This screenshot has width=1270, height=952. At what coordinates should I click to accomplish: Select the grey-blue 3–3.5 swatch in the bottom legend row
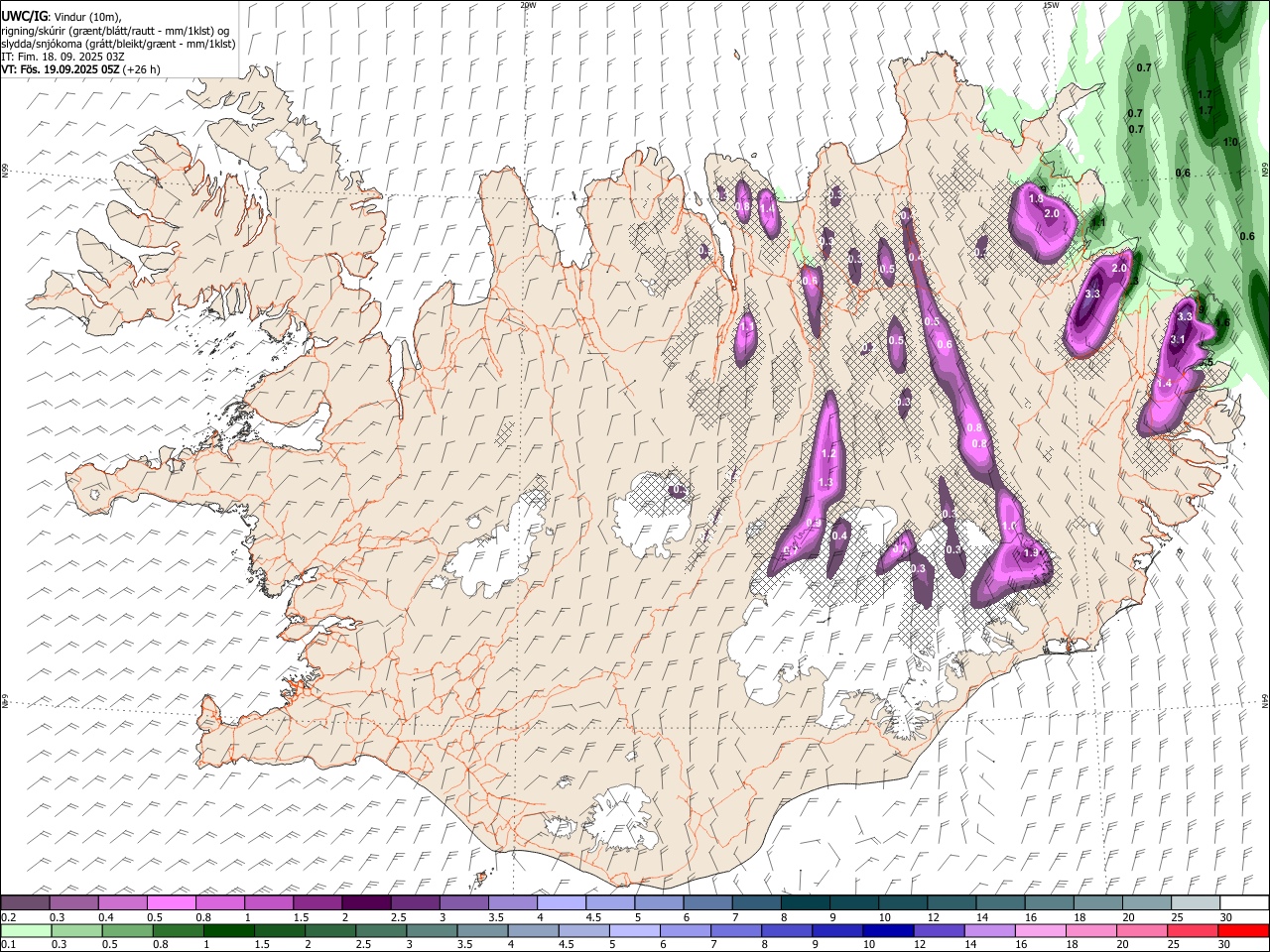(431, 930)
